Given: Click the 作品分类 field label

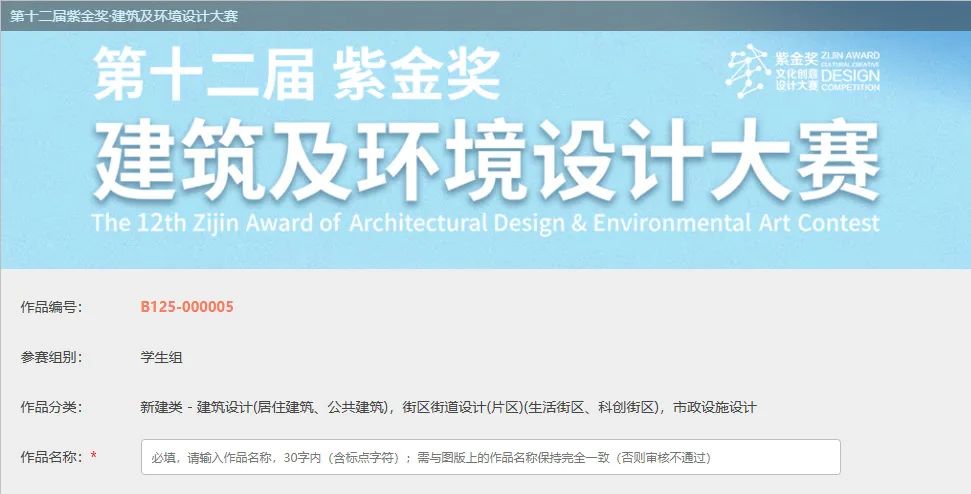Looking at the screenshot, I should coord(51,407).
